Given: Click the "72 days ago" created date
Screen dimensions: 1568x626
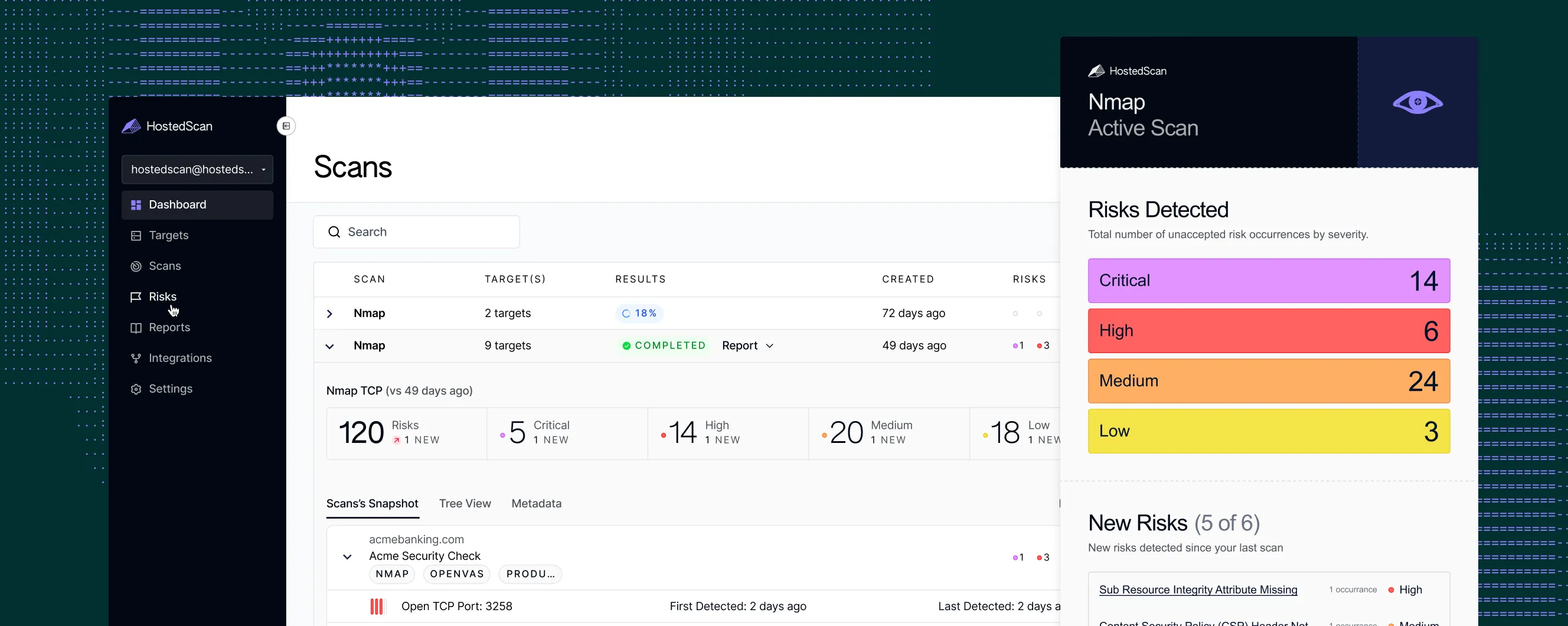Looking at the screenshot, I should (914, 314).
